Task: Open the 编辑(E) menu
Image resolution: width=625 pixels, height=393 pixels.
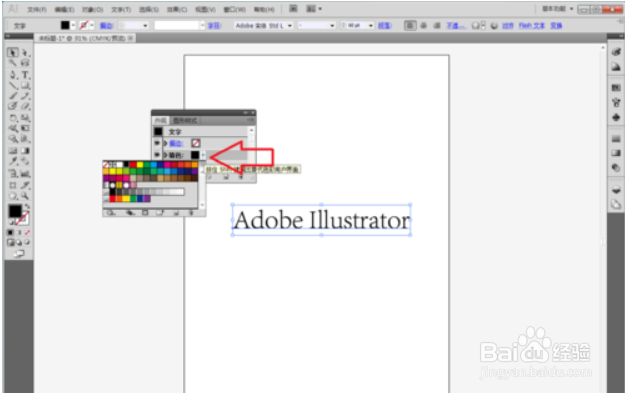Action: (64, 9)
